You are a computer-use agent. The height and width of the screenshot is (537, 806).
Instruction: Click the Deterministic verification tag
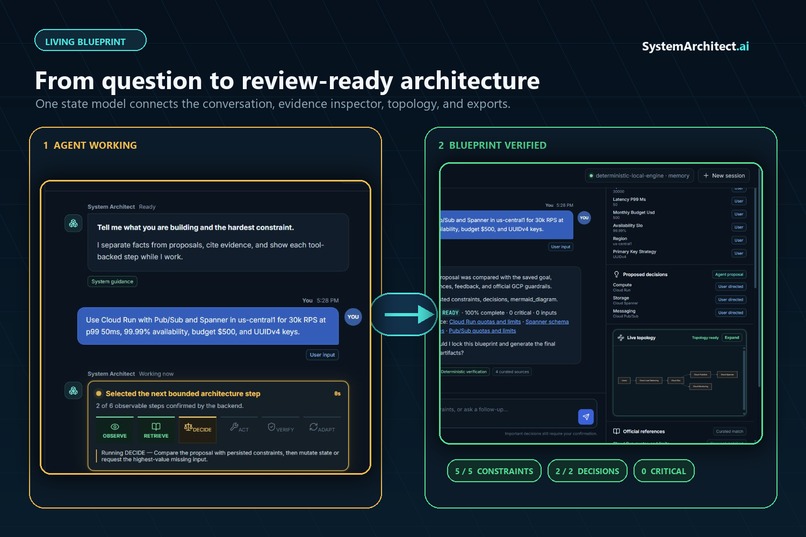464,372
